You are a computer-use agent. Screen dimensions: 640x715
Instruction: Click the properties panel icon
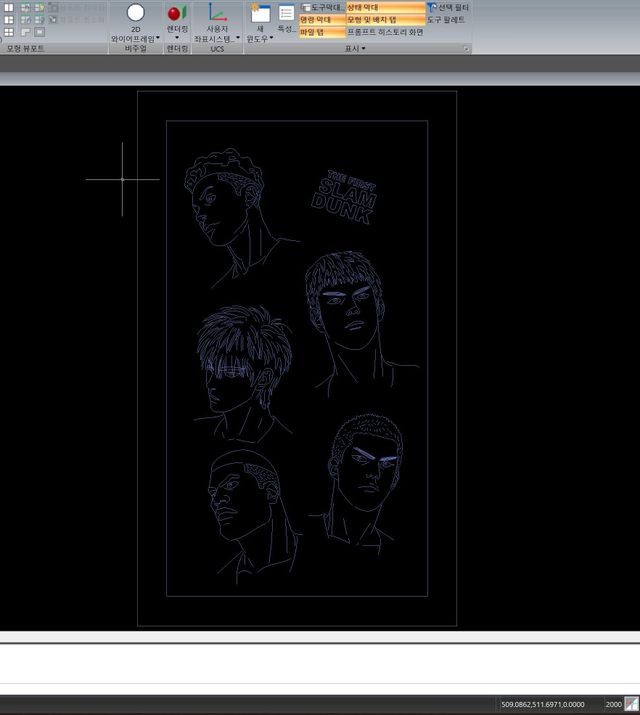point(287,13)
